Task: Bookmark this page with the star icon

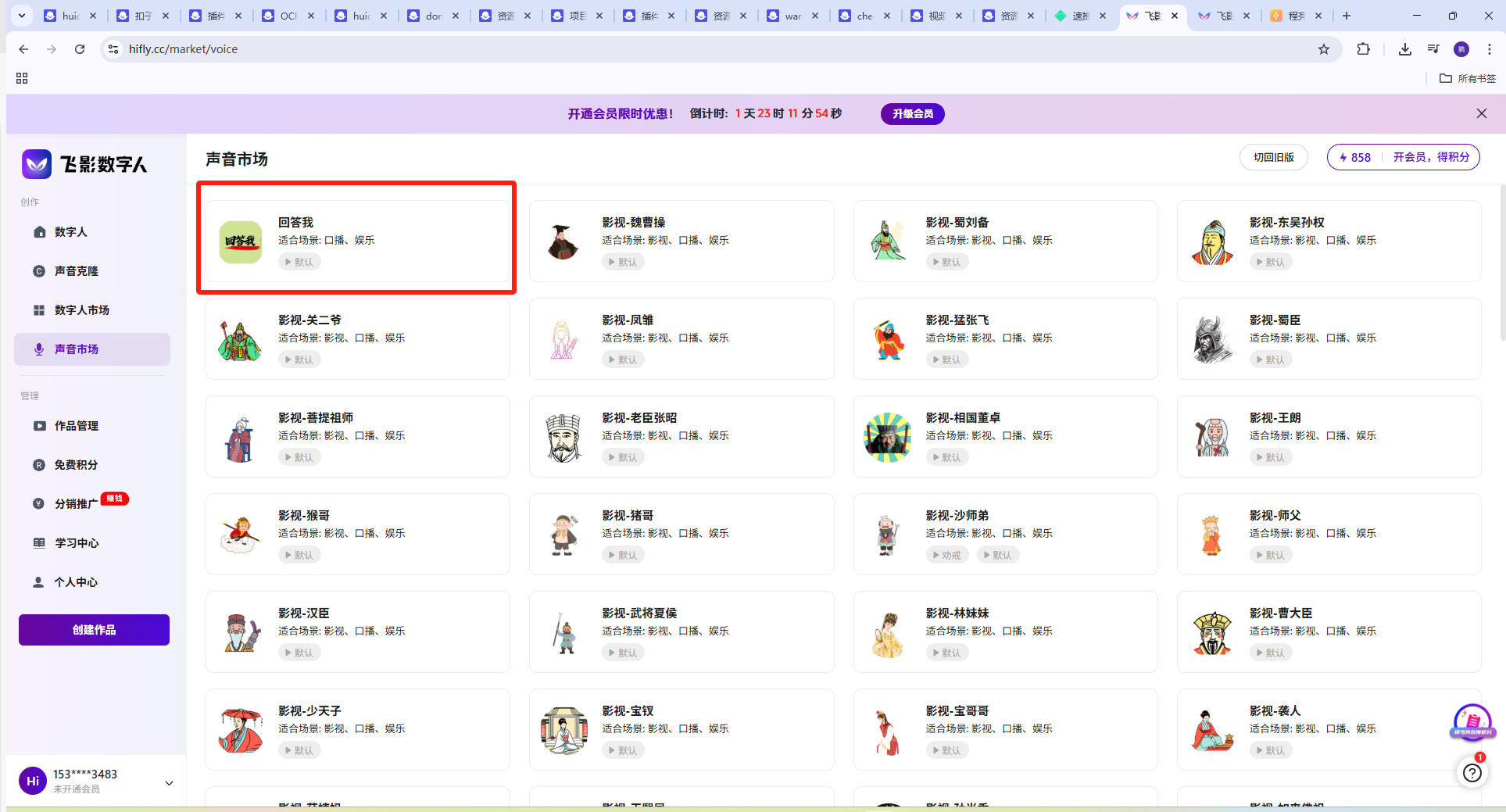Action: click(1324, 49)
